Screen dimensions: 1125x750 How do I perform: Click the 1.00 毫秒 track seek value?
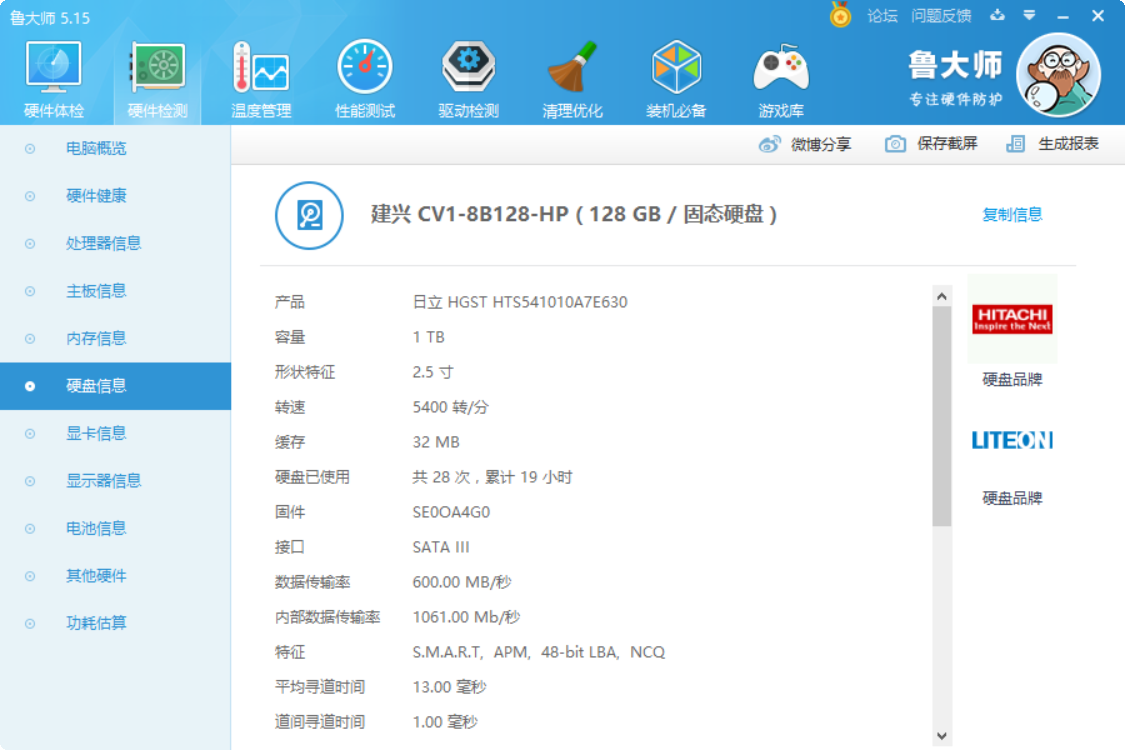point(444,722)
